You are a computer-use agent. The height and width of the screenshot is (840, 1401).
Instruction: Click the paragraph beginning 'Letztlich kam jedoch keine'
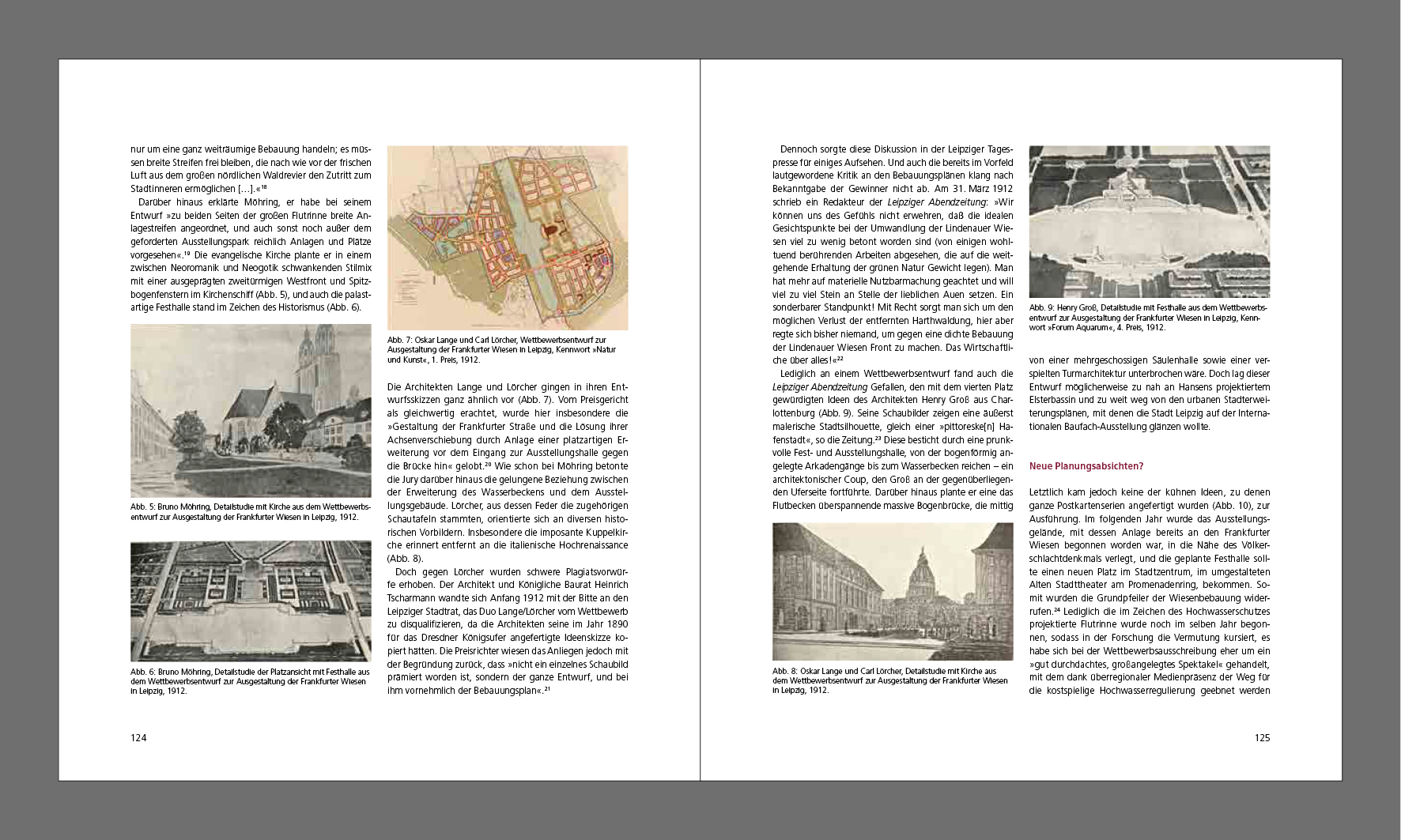pos(1149,591)
